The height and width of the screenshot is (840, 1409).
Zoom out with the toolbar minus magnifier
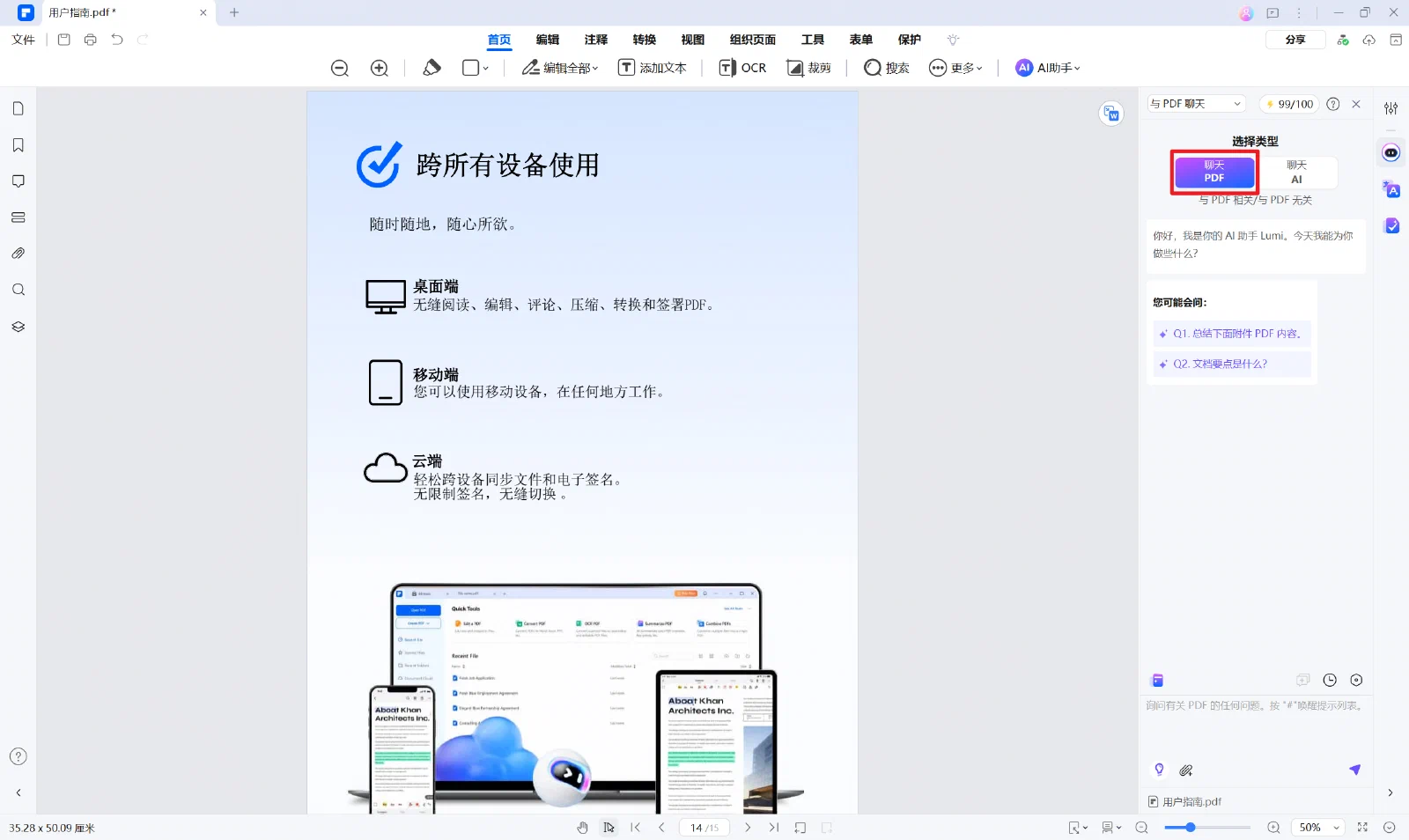pos(340,68)
